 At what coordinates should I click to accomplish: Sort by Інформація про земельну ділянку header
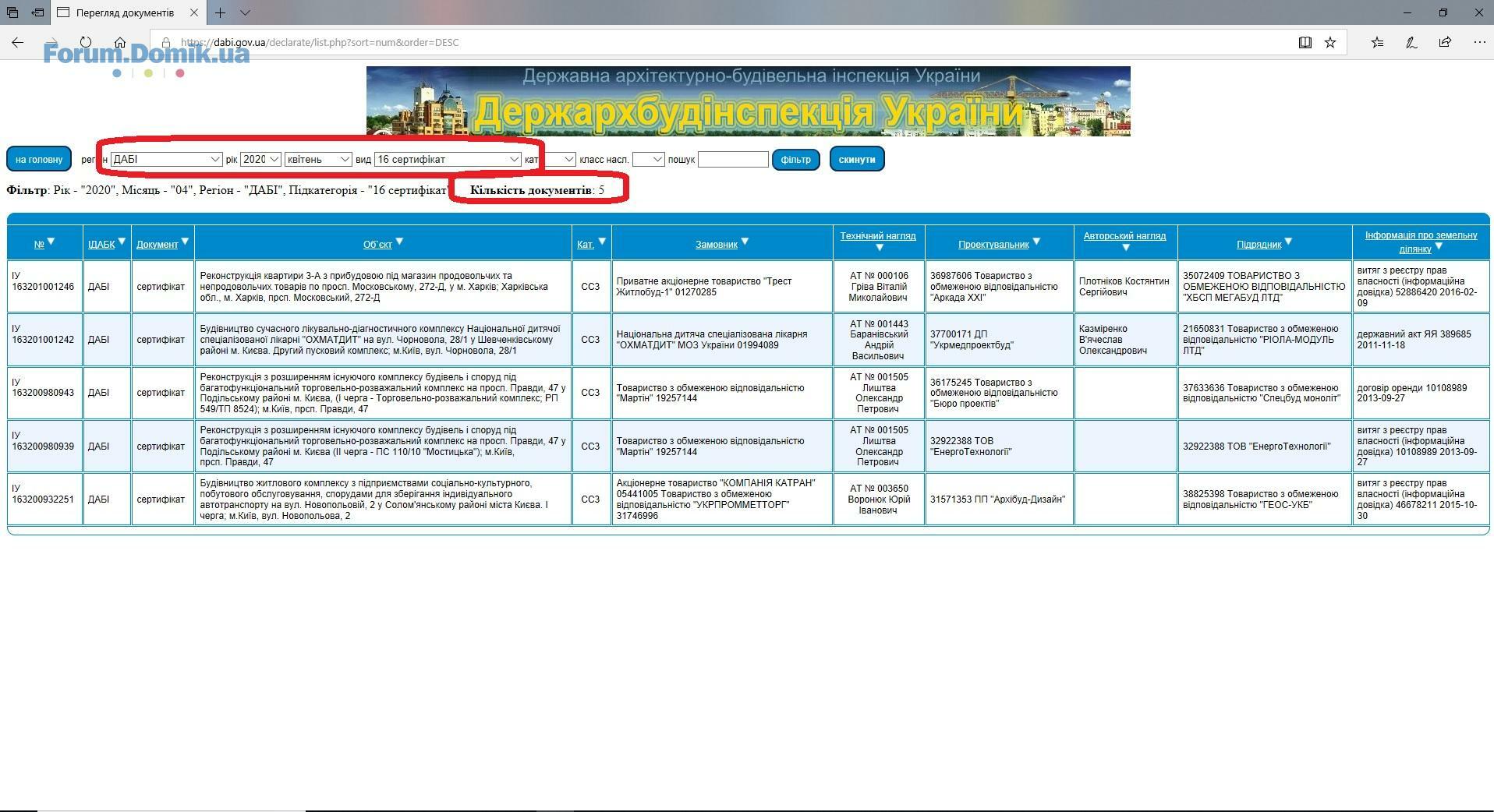tap(1421, 242)
